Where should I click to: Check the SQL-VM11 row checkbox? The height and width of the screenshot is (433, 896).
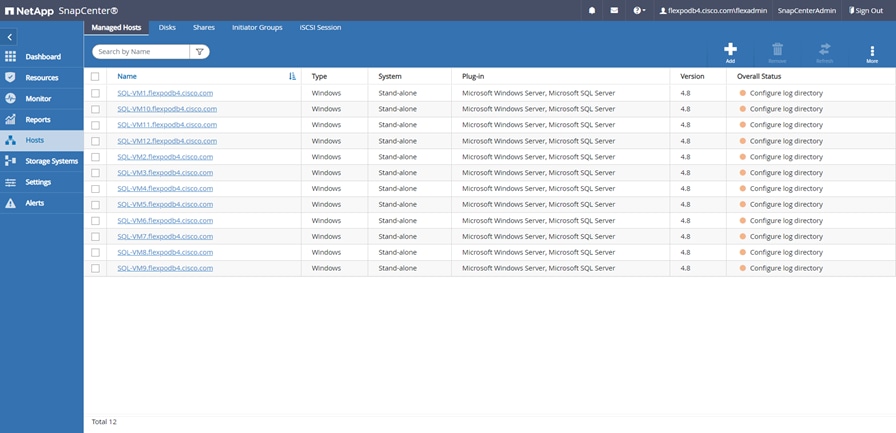95,125
